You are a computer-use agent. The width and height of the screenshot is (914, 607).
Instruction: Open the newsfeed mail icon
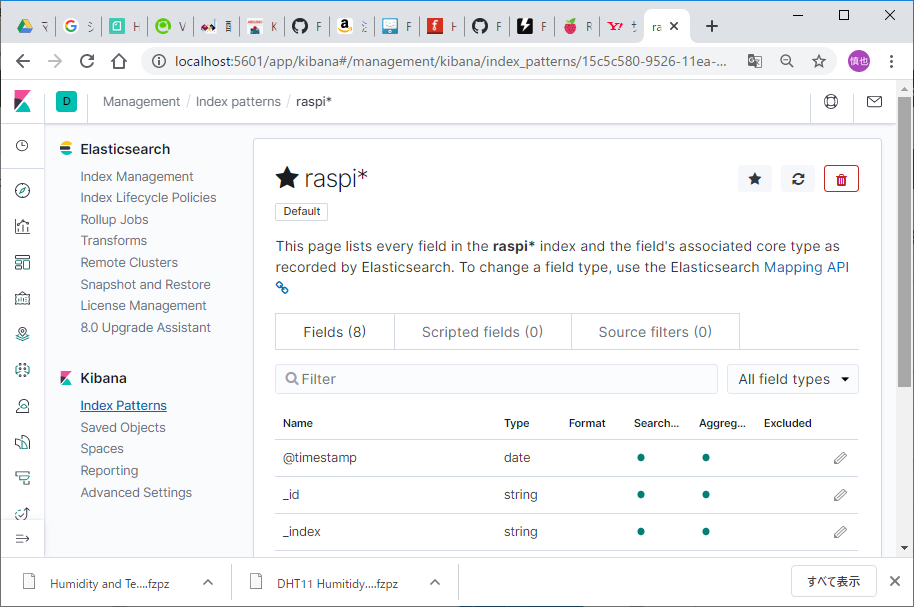tap(874, 101)
